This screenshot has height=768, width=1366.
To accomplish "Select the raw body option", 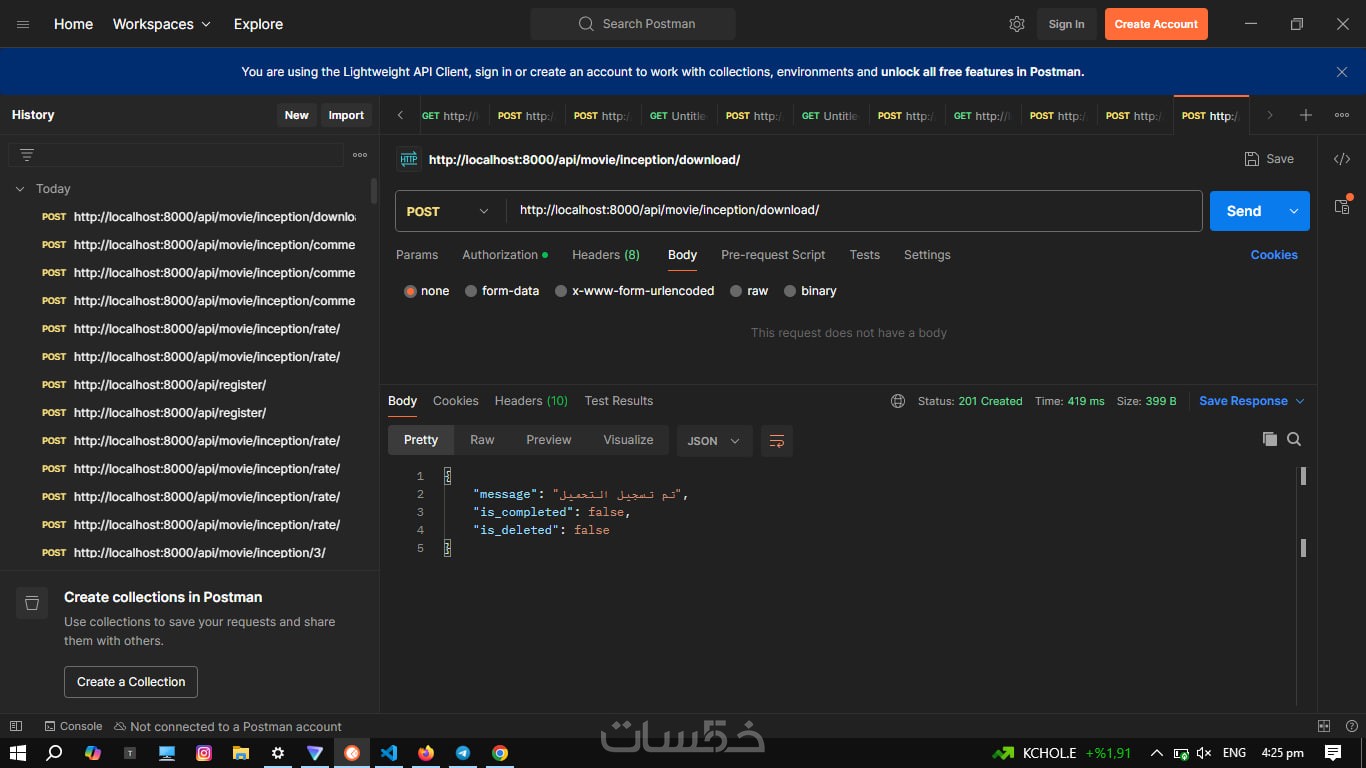I will (749, 291).
